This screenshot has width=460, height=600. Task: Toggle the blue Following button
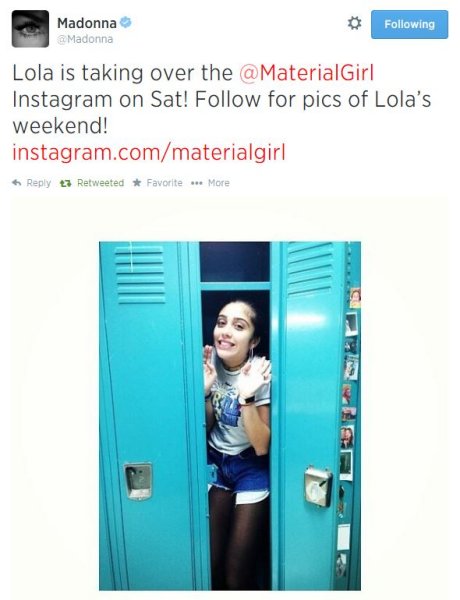pyautogui.click(x=409, y=24)
